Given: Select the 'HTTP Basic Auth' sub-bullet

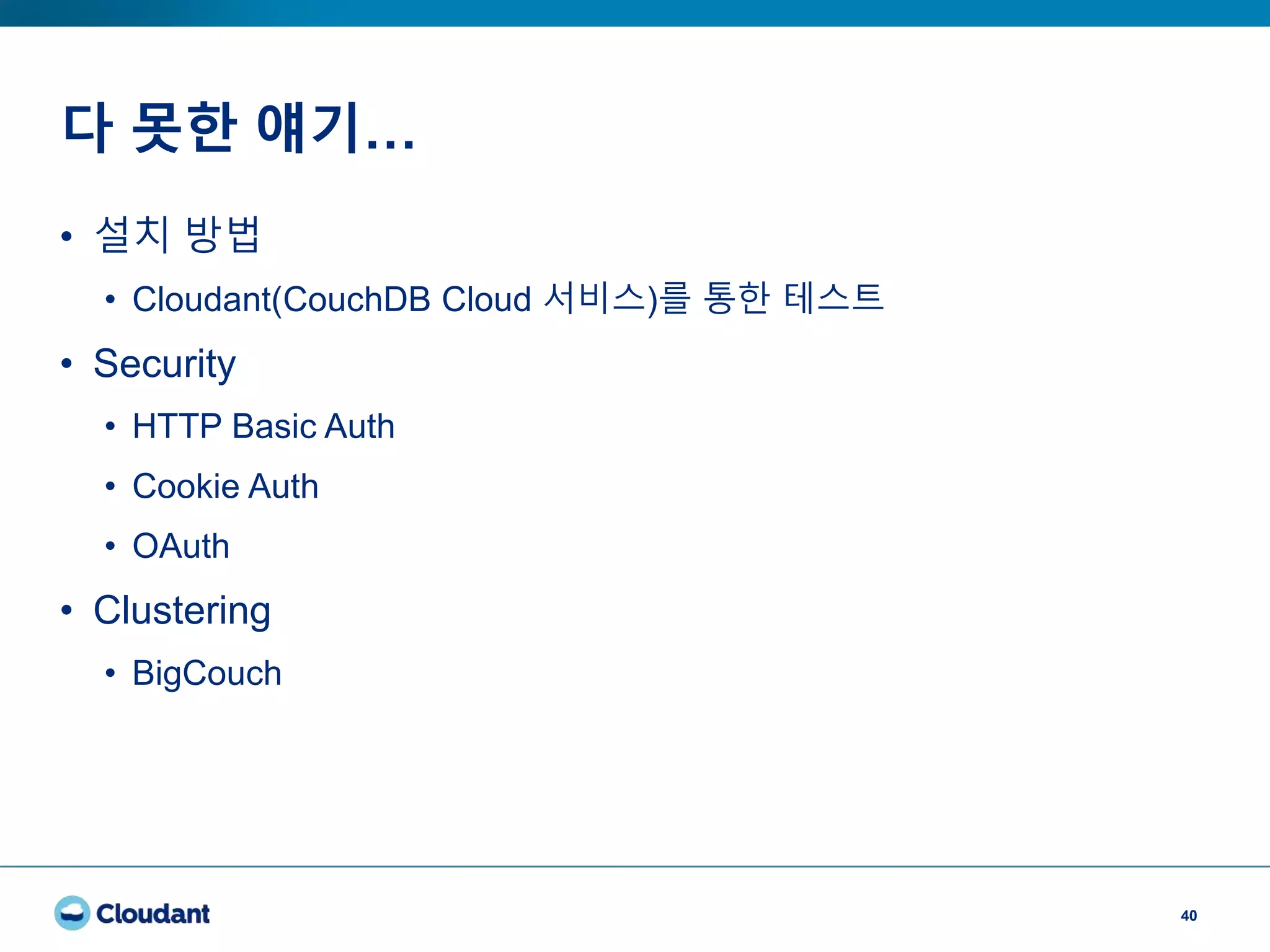Looking at the screenshot, I should 264,426.
